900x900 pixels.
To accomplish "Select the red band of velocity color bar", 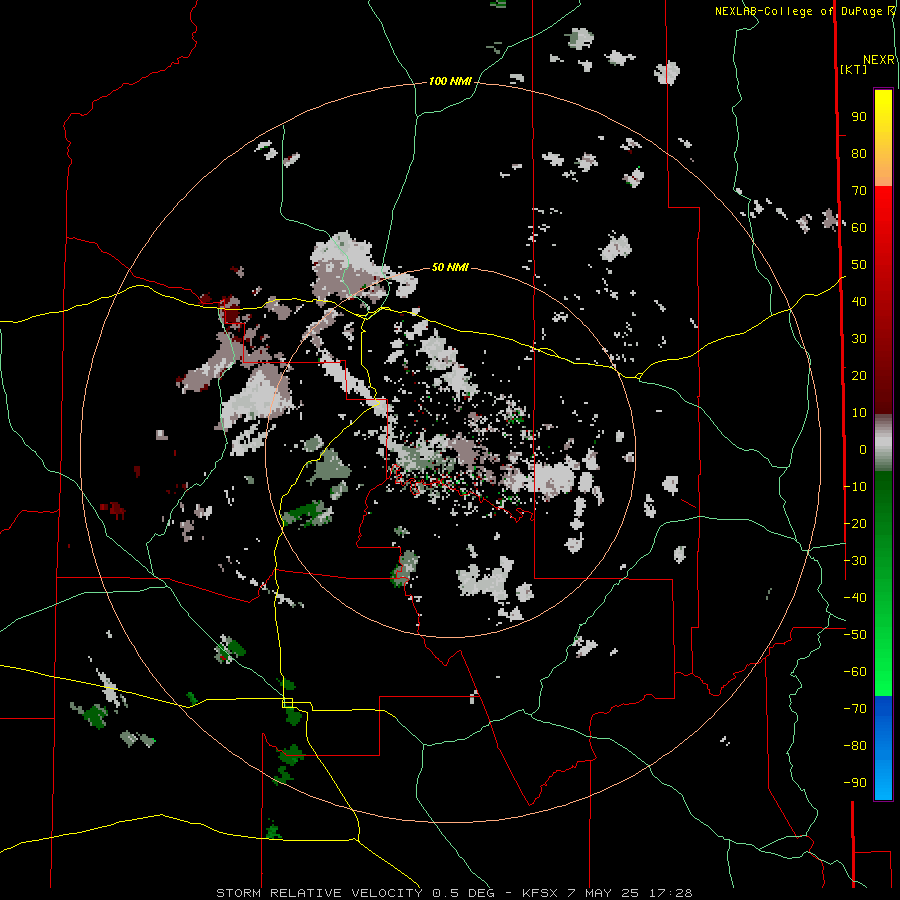I will click(x=883, y=300).
